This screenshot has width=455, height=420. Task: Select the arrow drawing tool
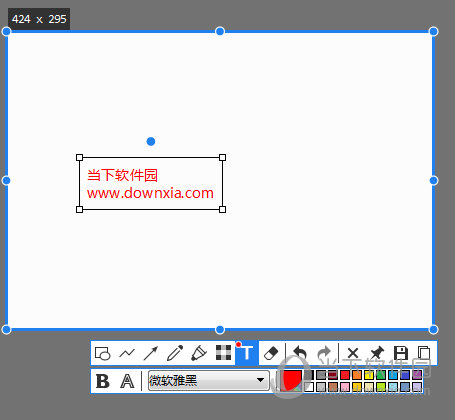pyautogui.click(x=151, y=353)
